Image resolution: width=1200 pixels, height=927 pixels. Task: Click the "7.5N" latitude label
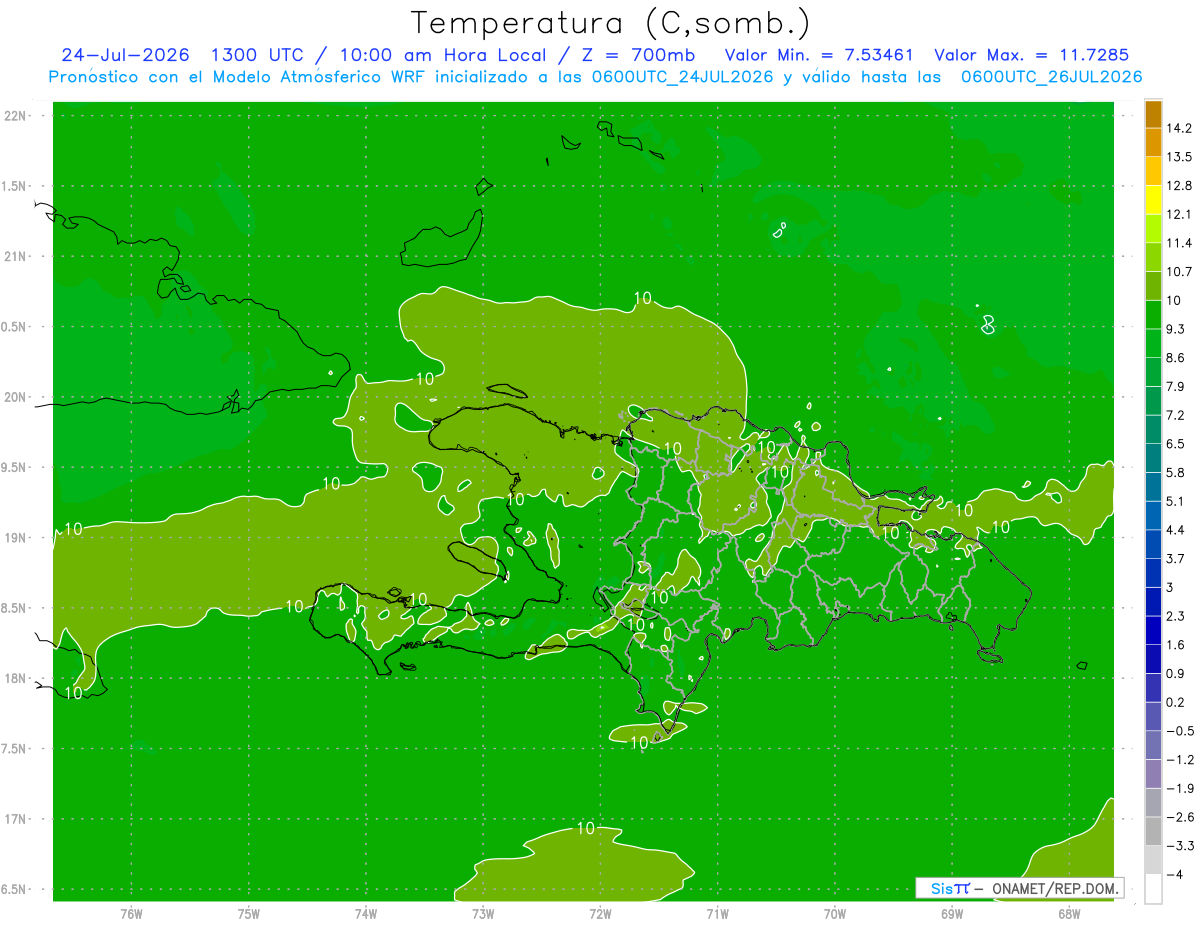click(13, 749)
